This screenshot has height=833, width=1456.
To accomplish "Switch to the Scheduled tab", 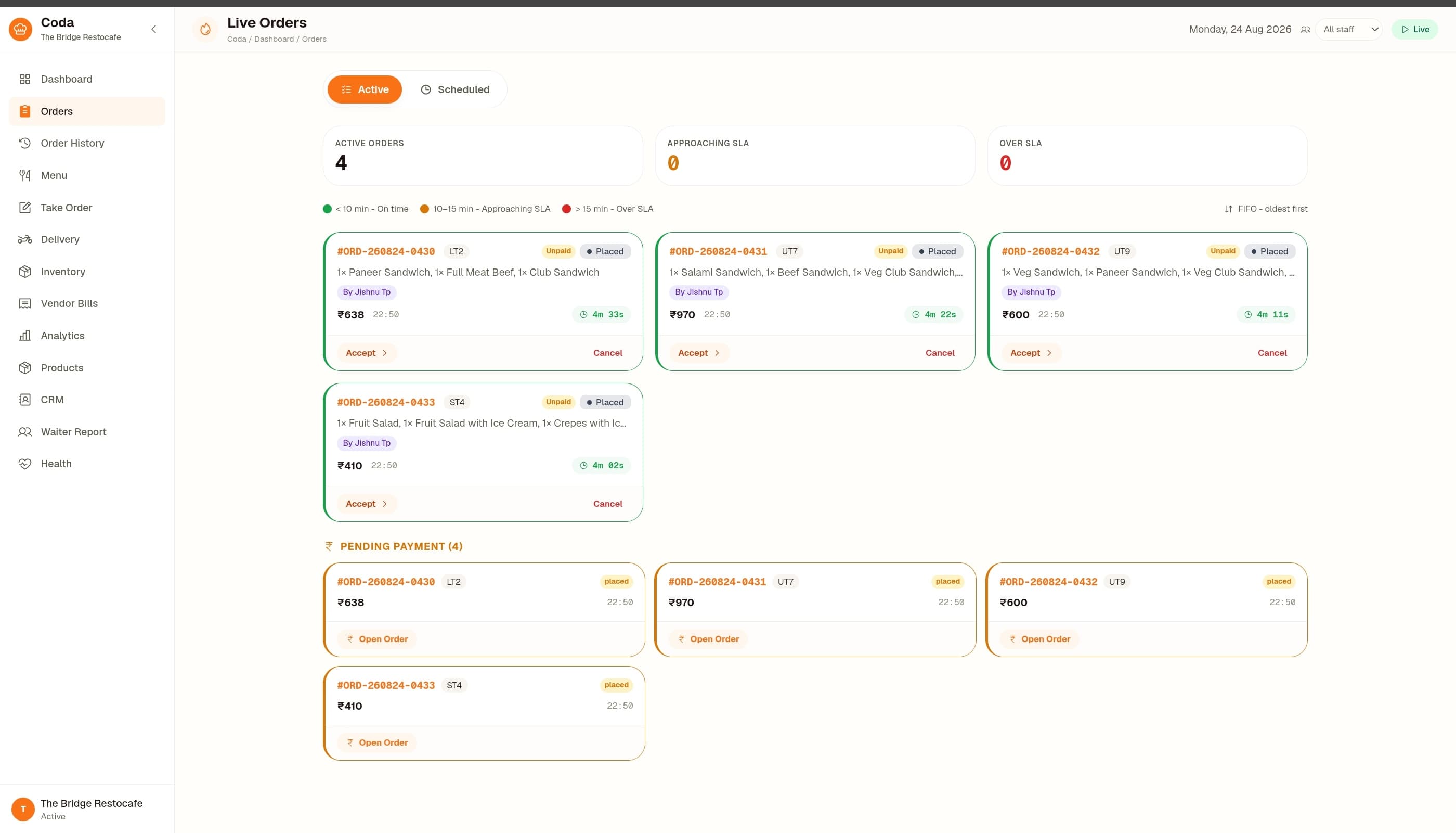I will [455, 89].
